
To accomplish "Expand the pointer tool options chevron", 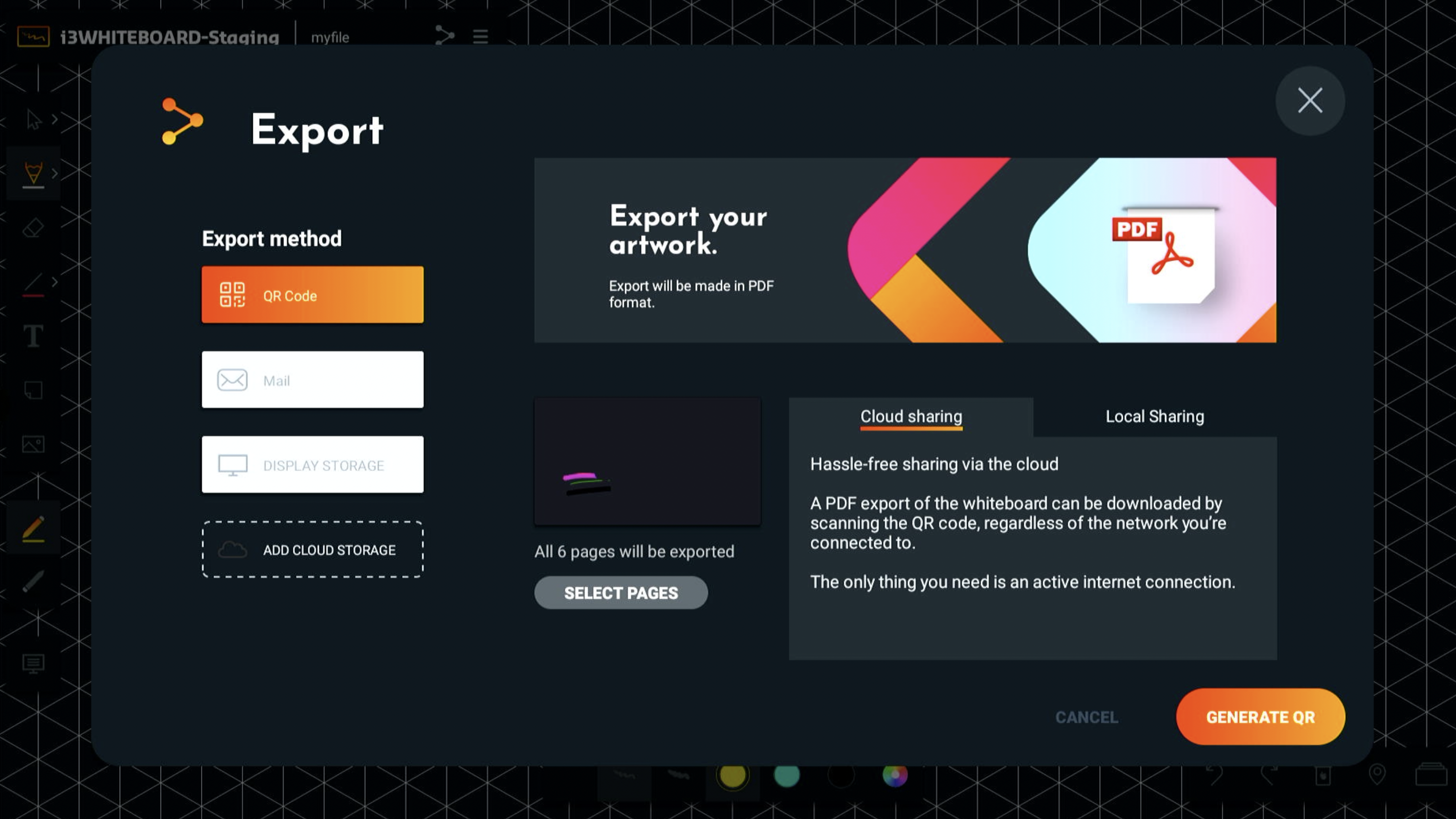I will coord(55,119).
